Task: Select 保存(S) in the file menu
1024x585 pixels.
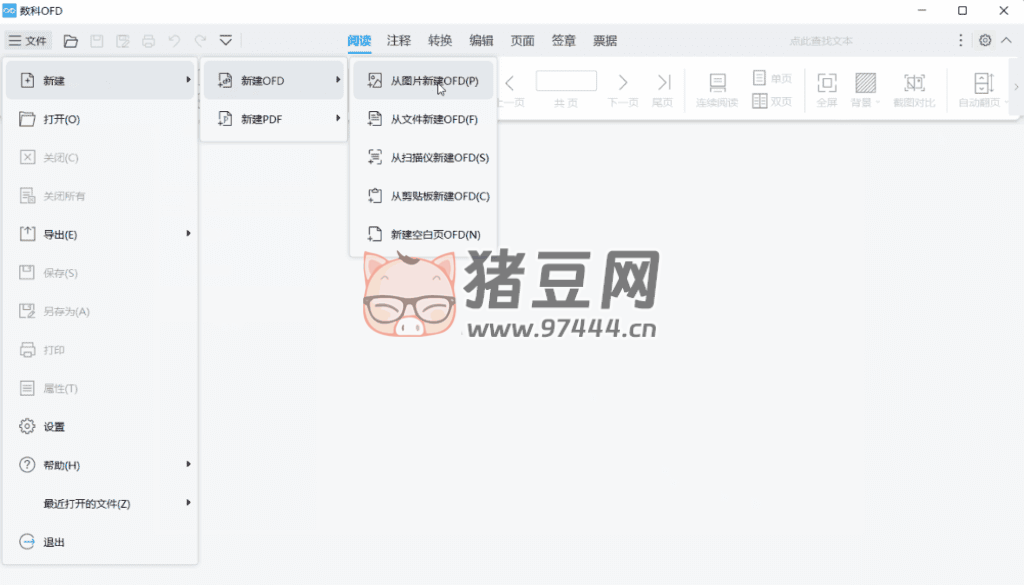Action: pos(100,273)
